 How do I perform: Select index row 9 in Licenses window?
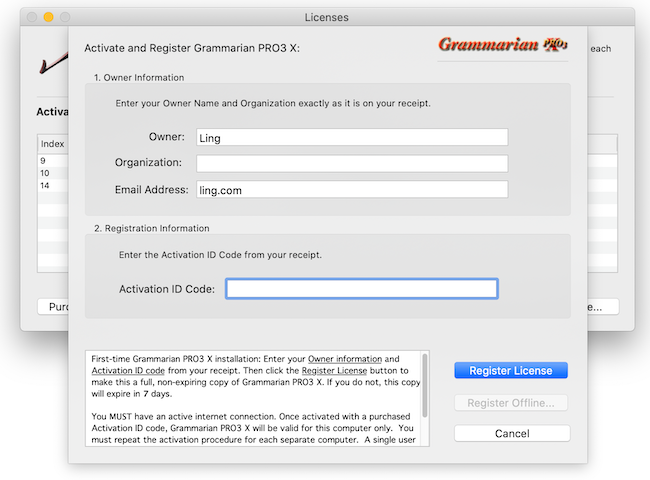pos(53,160)
